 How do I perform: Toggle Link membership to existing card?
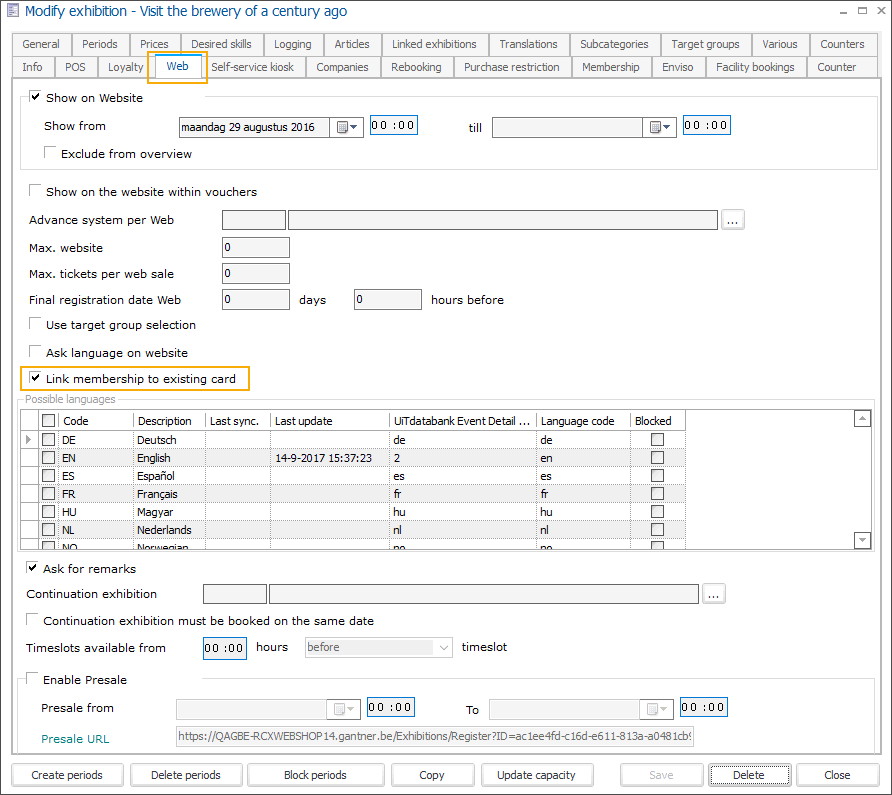coord(36,379)
